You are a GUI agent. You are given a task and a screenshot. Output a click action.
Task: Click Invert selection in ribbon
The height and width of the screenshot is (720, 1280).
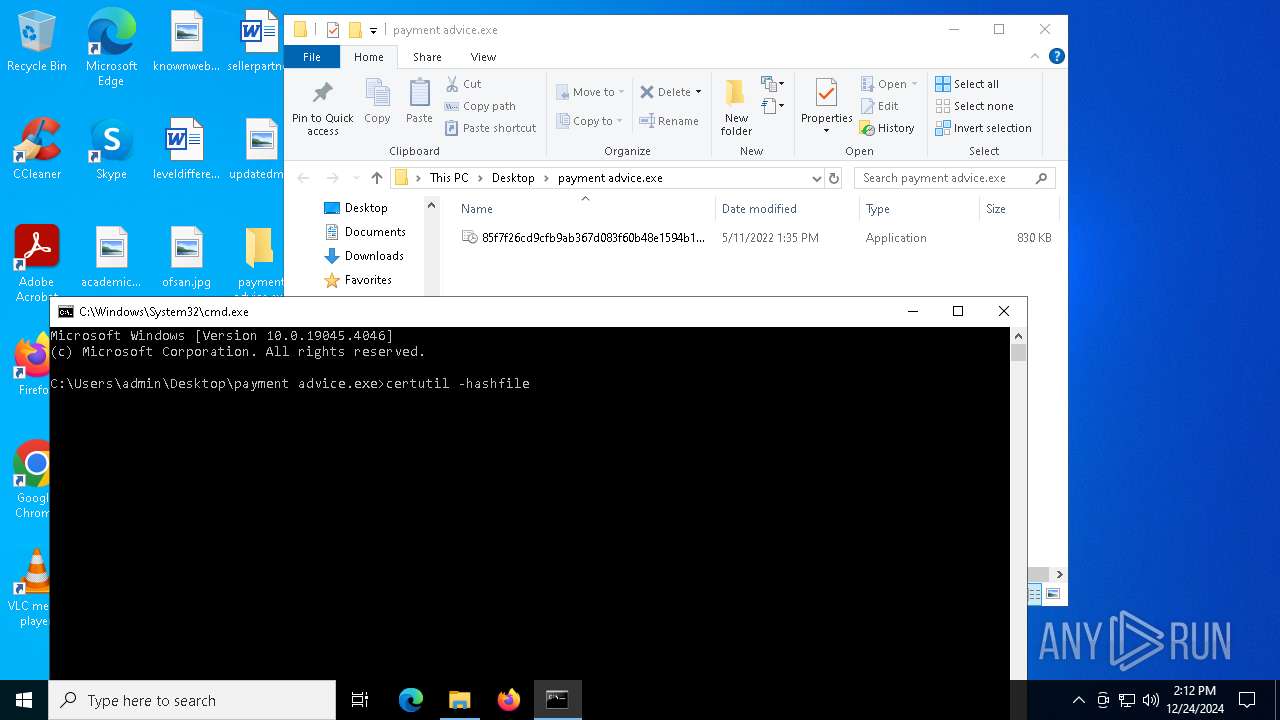click(983, 128)
